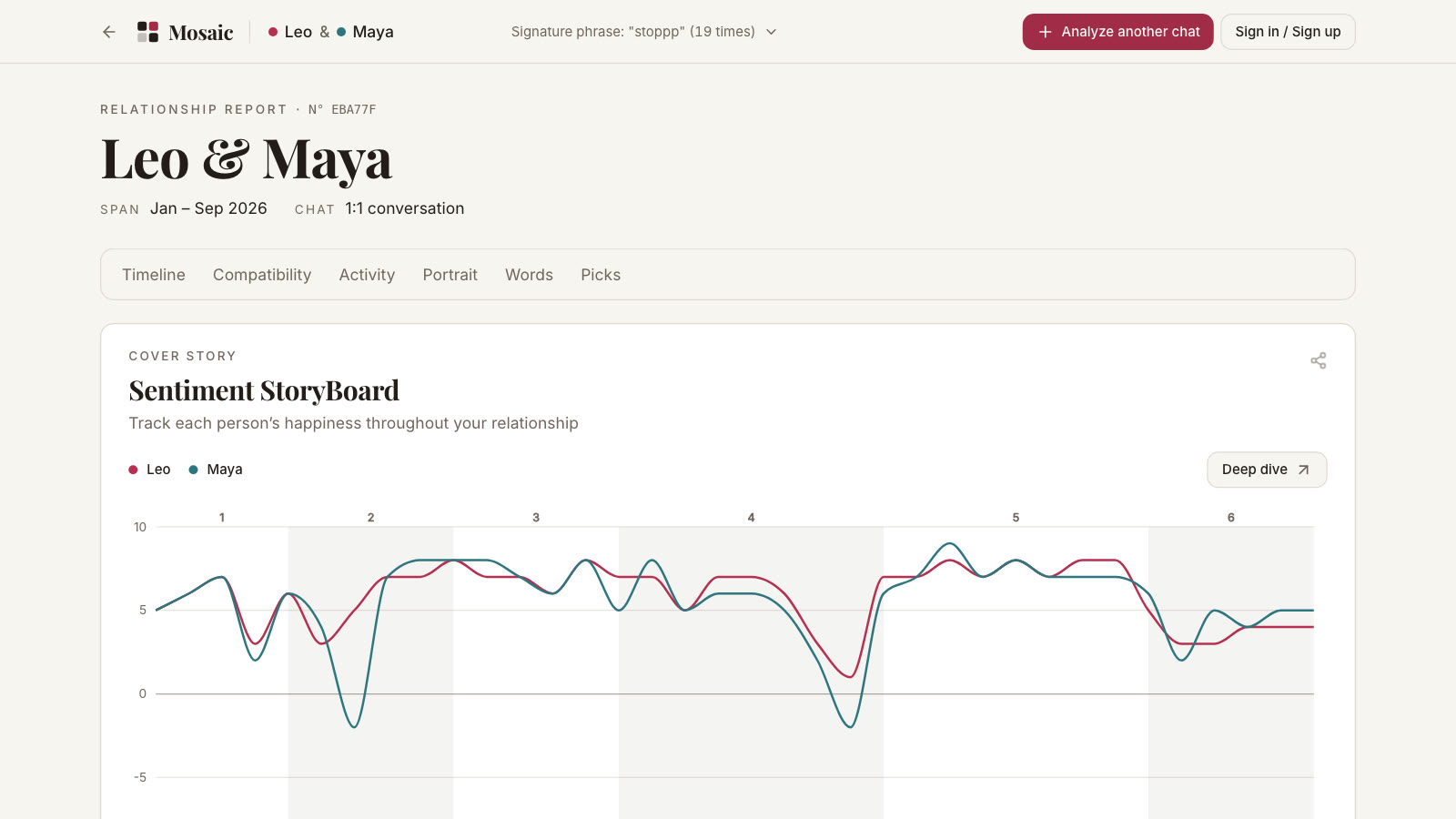Click the Jan – Sep 2026 span text
Image resolution: width=1456 pixels, height=819 pixels.
click(208, 208)
